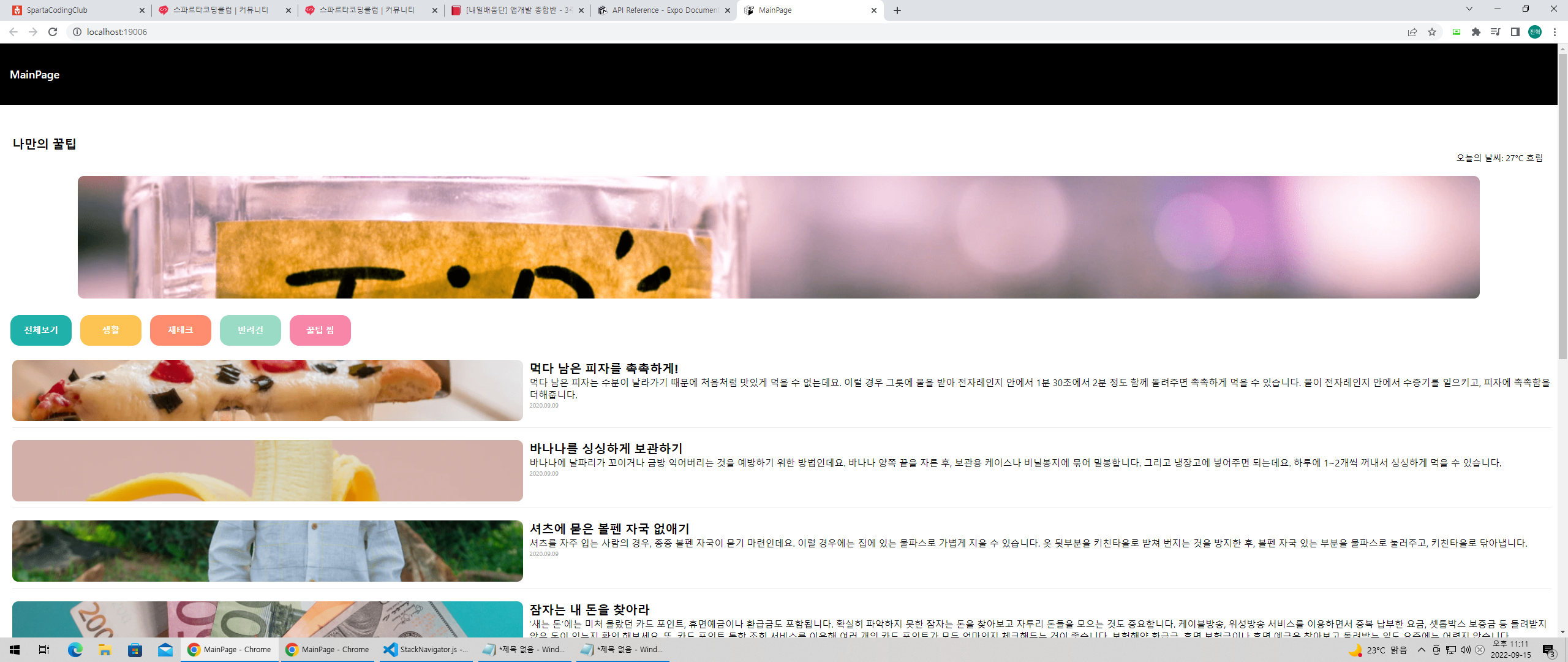Viewport: 1568px width, 662px height.
Task: Open the 꿀팁 찜 button
Action: tap(320, 330)
